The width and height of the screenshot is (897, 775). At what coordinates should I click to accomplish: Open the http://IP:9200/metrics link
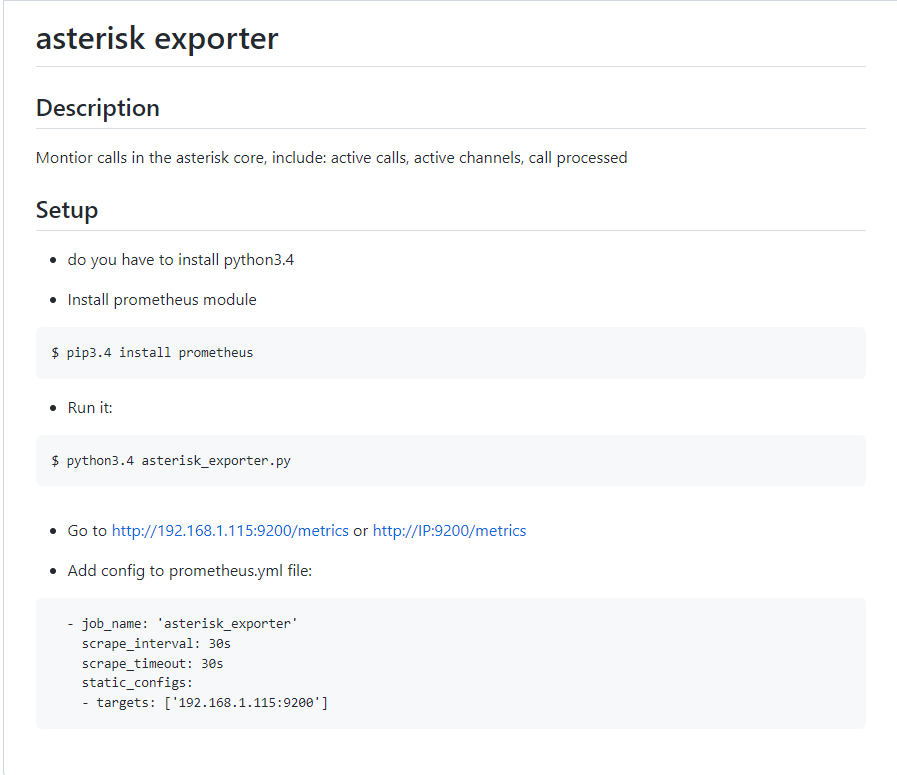tap(449, 531)
